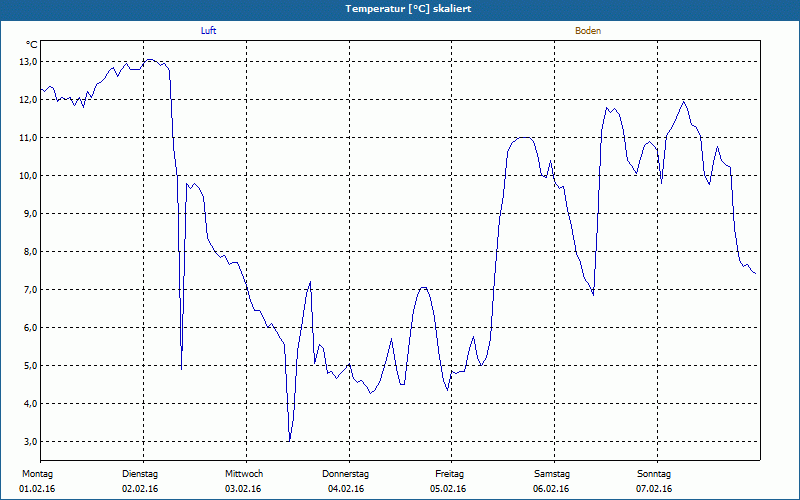Viewport: 800px width, 500px height.
Task: Click the 6,0 y-axis value
Action: tap(30, 328)
